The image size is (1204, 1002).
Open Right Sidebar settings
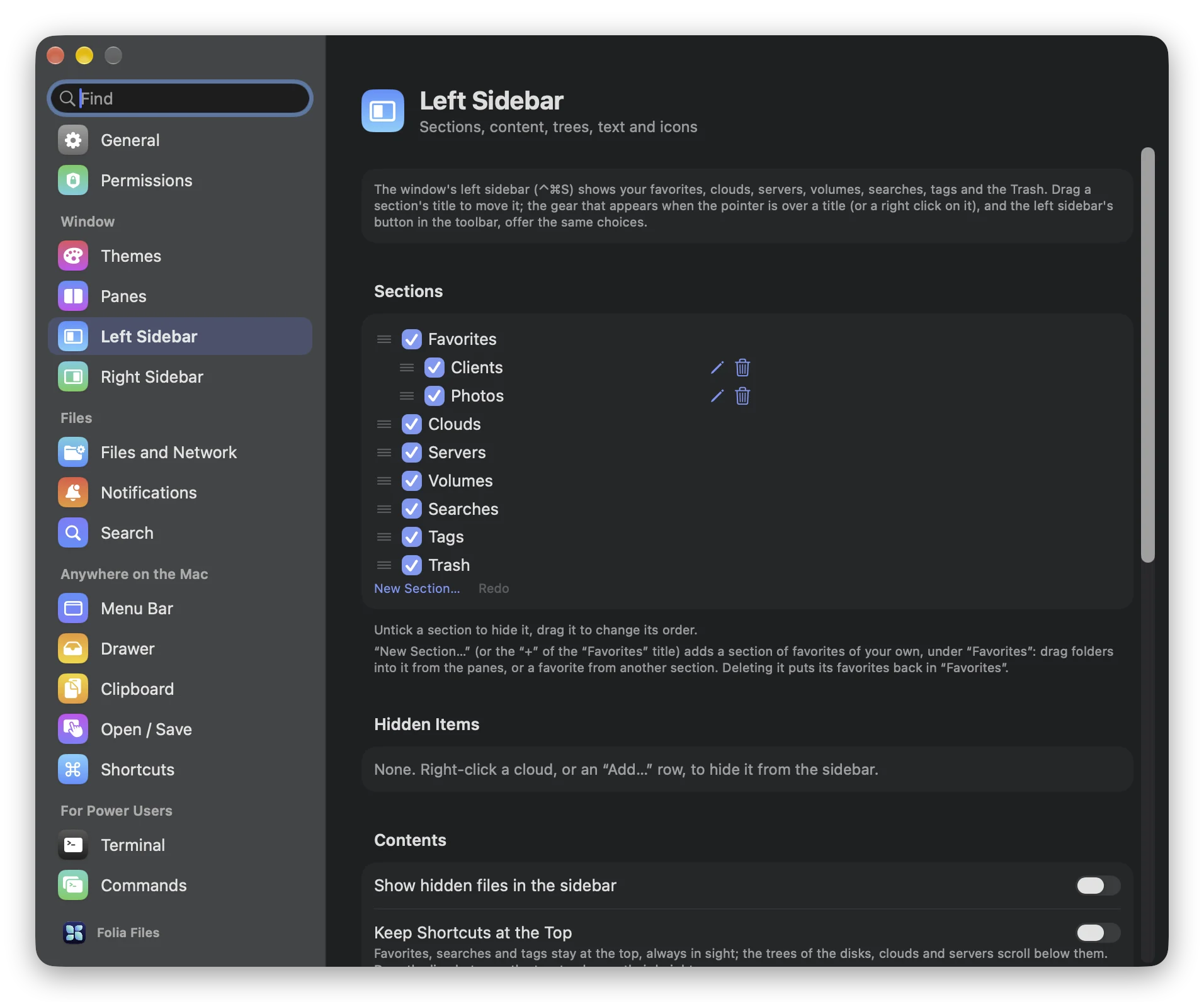tap(179, 377)
